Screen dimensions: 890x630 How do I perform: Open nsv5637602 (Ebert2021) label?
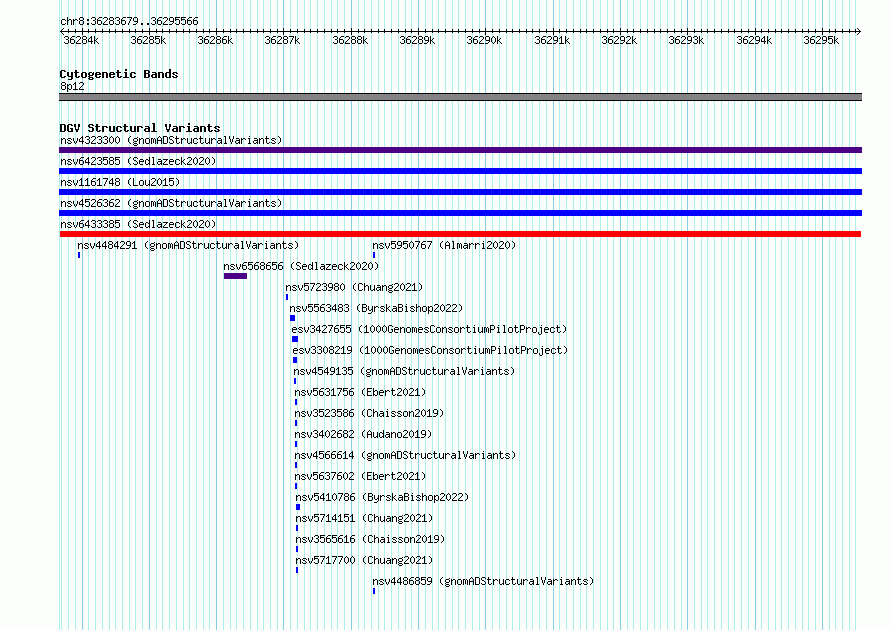click(360, 476)
